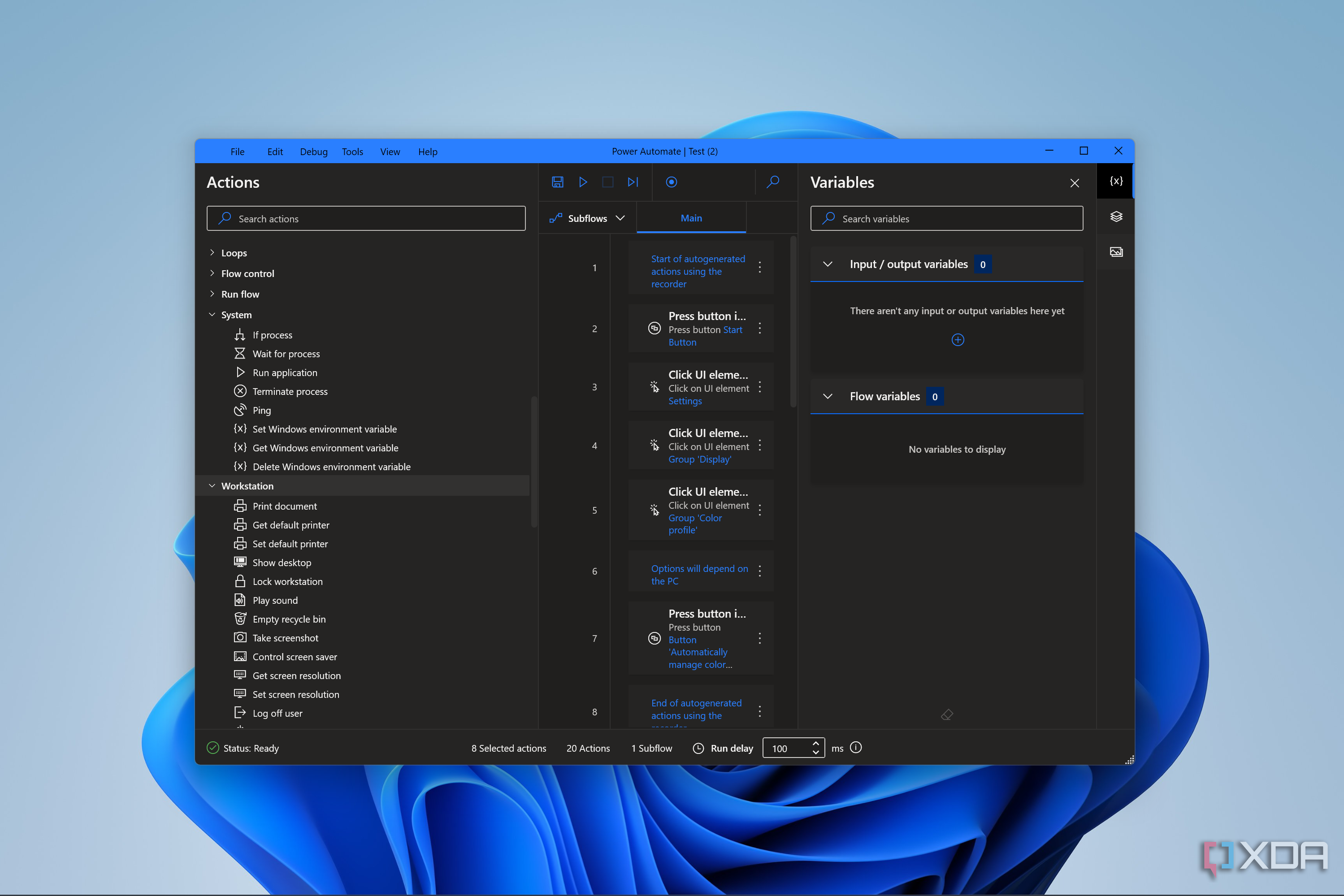Click the flow designer vertical scrollbar
The height and width of the screenshot is (896, 1344).
pyautogui.click(x=793, y=323)
